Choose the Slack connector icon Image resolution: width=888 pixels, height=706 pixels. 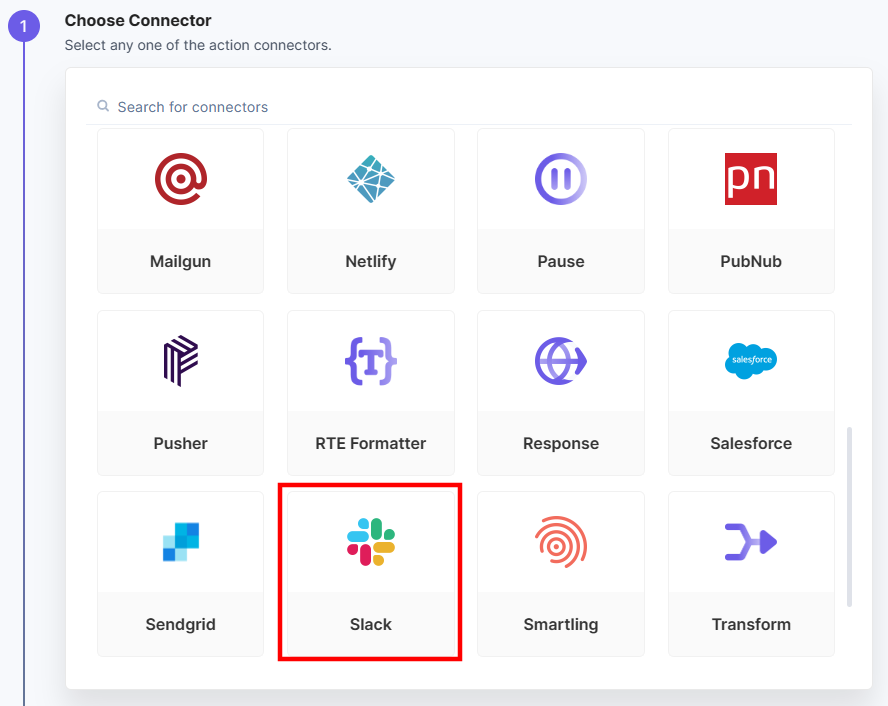coord(371,542)
